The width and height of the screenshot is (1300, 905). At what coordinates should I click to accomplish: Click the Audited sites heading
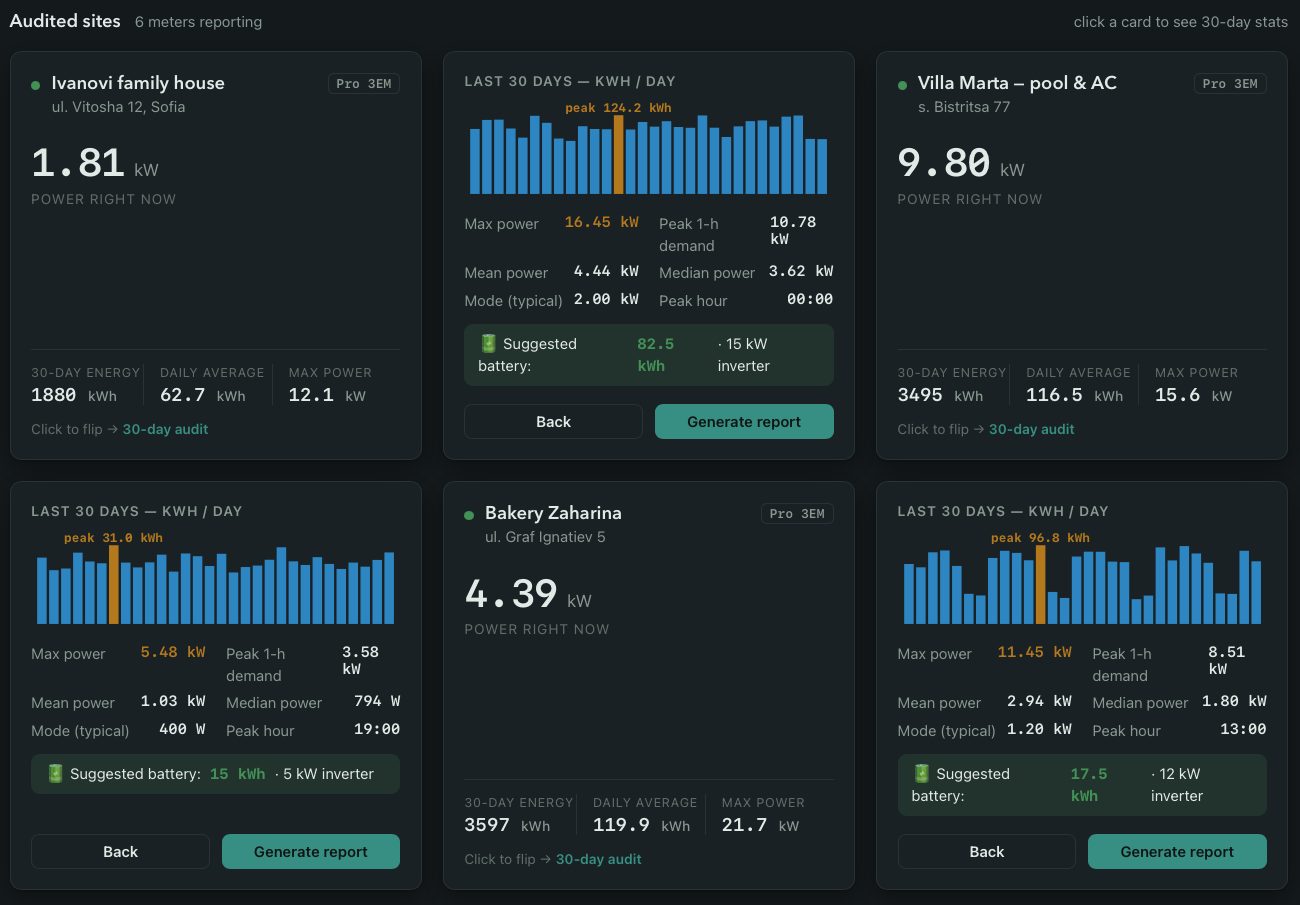pos(65,21)
